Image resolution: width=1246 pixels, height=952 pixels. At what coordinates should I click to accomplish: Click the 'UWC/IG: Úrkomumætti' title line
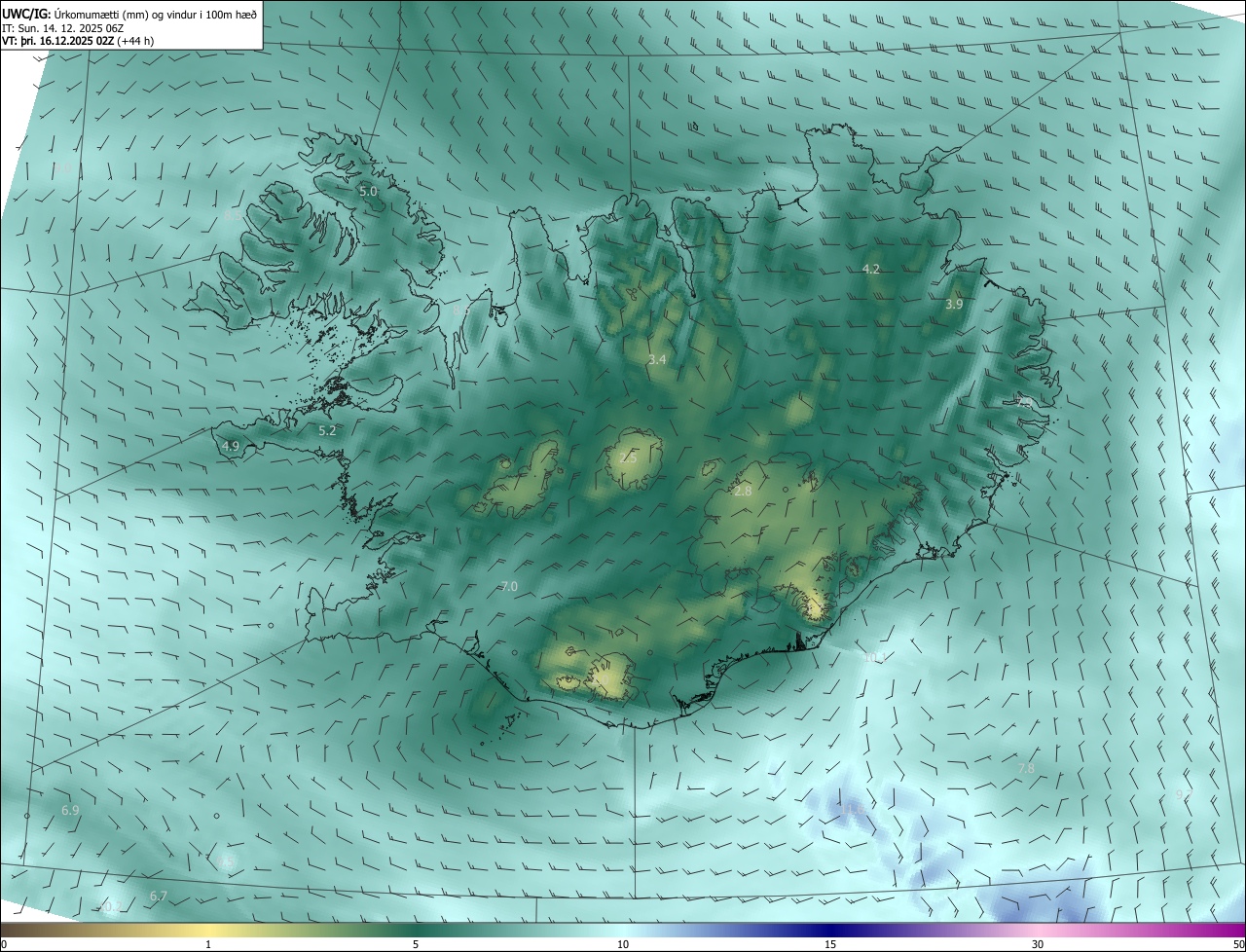(x=129, y=14)
